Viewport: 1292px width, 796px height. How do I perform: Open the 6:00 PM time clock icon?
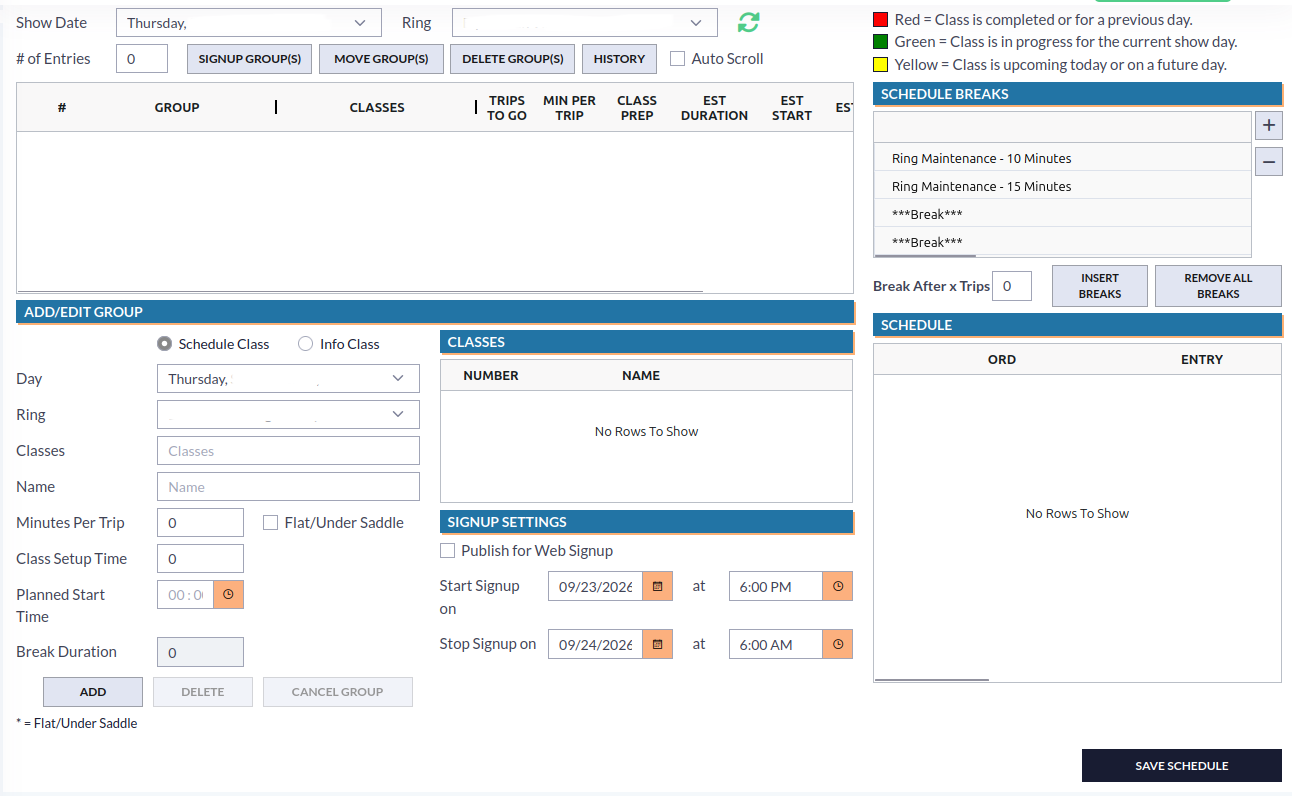[837, 586]
